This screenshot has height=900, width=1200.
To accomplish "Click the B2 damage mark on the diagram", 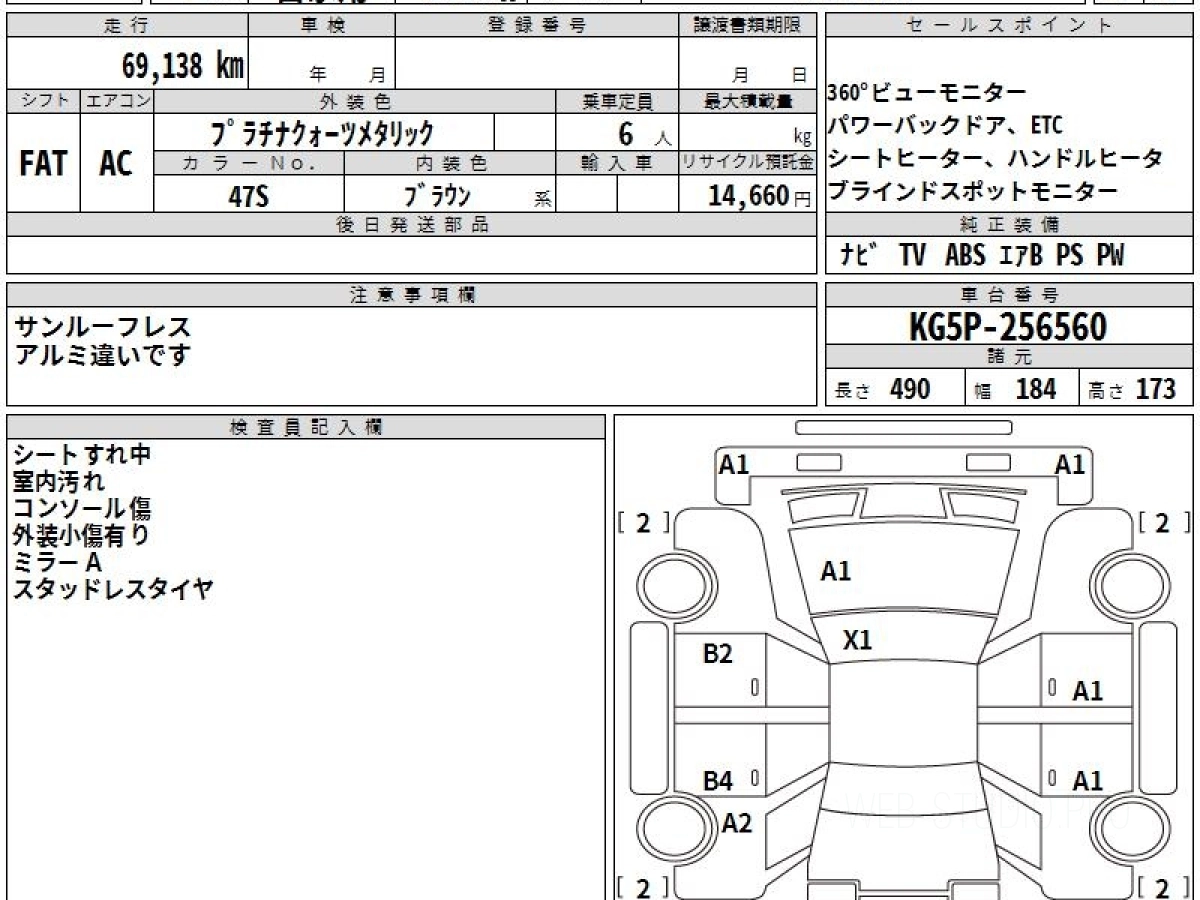I will [718, 654].
